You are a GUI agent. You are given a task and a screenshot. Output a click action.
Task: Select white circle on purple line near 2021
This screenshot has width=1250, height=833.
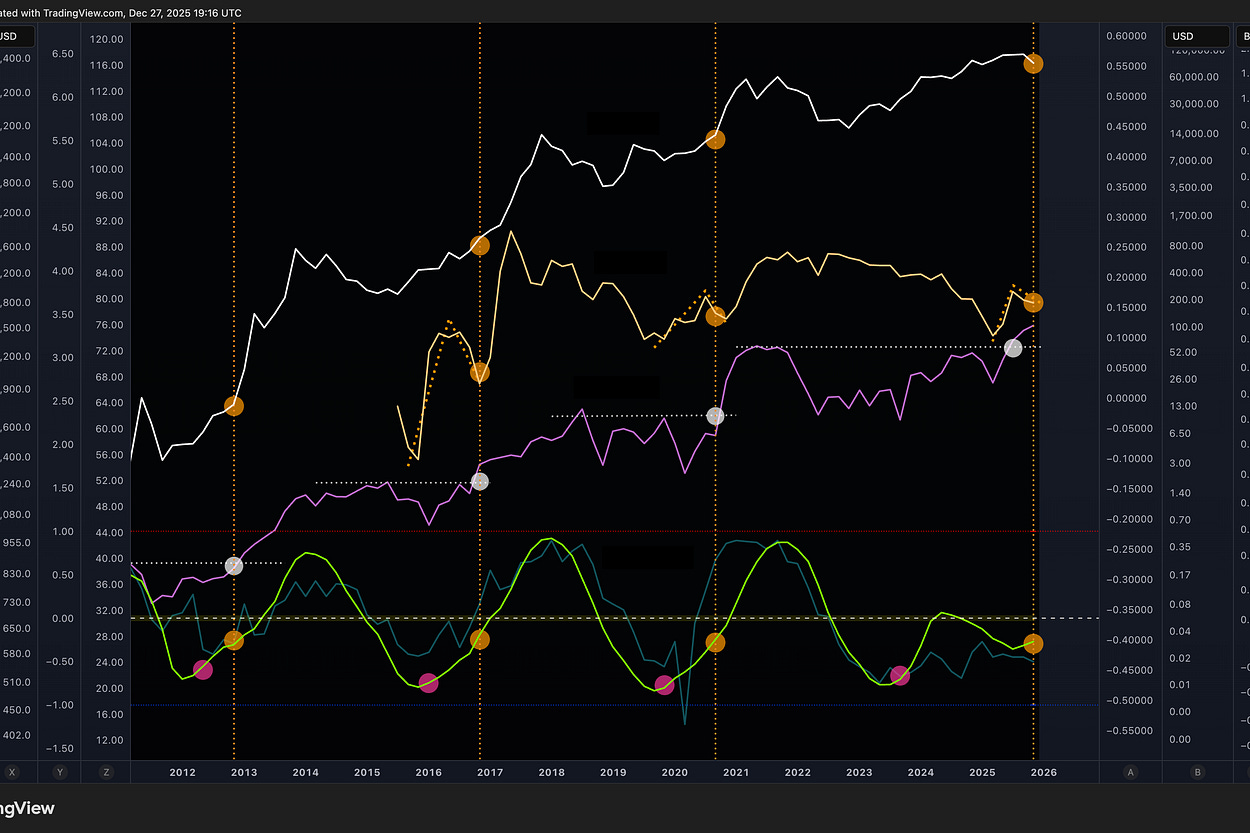(715, 416)
